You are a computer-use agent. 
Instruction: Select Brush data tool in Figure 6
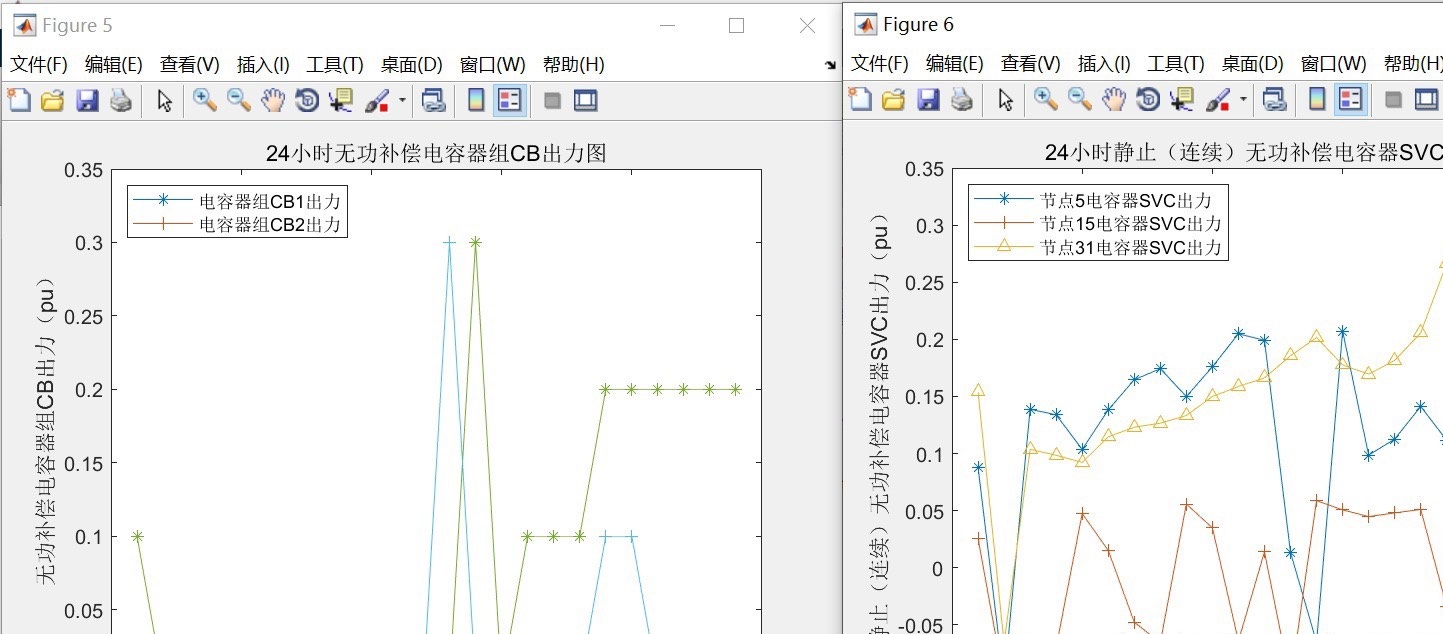click(1217, 100)
